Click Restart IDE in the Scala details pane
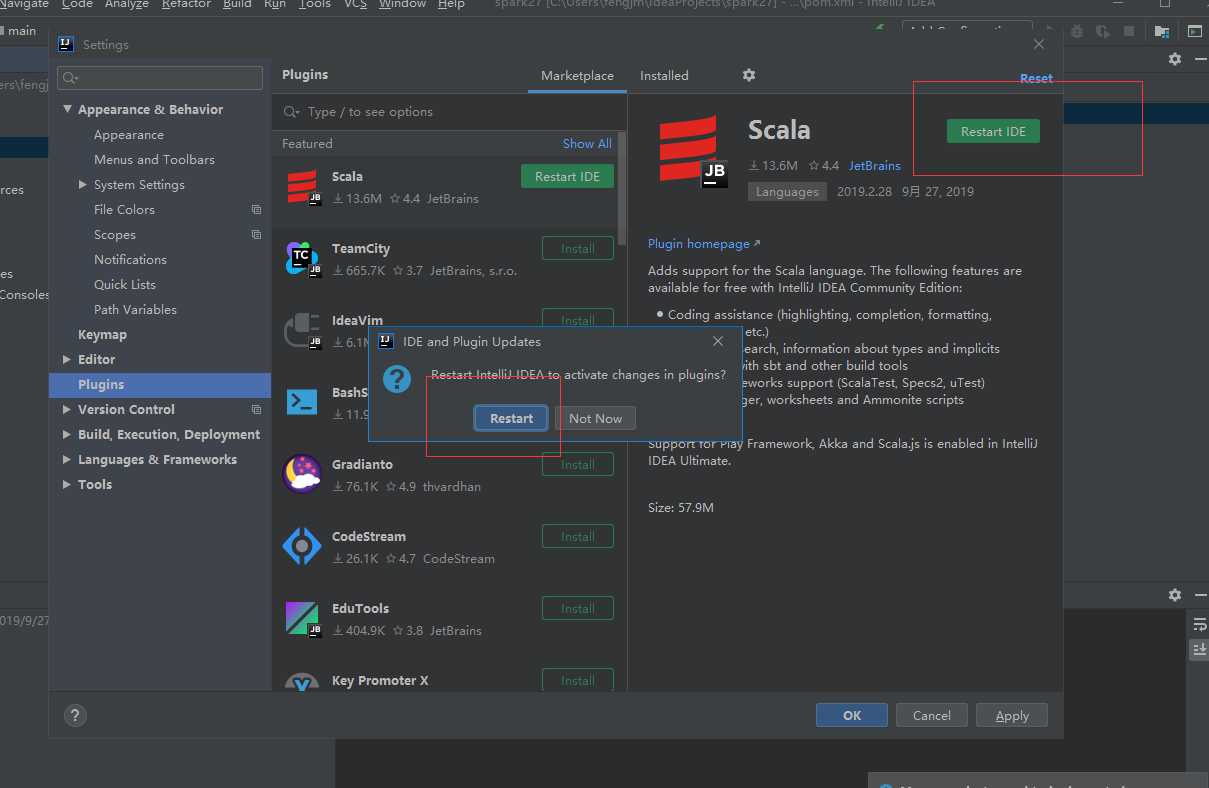The image size is (1209, 788). (x=993, y=131)
